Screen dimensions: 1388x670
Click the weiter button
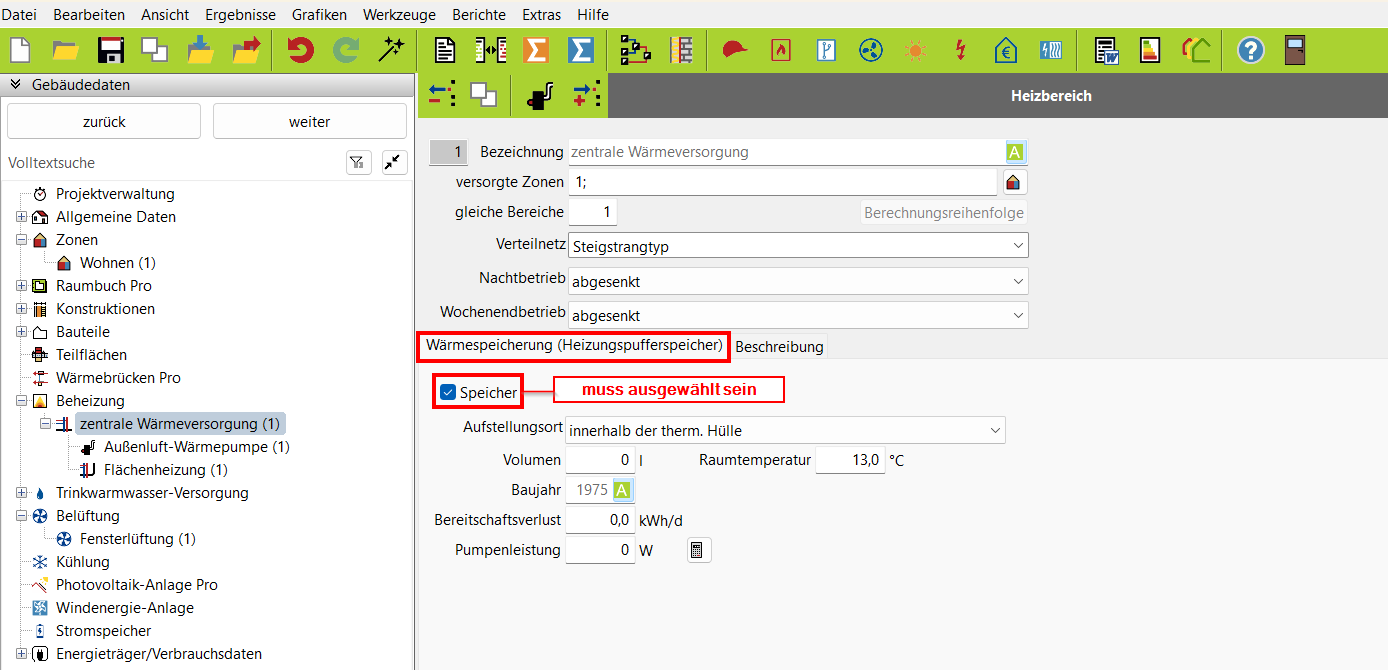point(309,122)
